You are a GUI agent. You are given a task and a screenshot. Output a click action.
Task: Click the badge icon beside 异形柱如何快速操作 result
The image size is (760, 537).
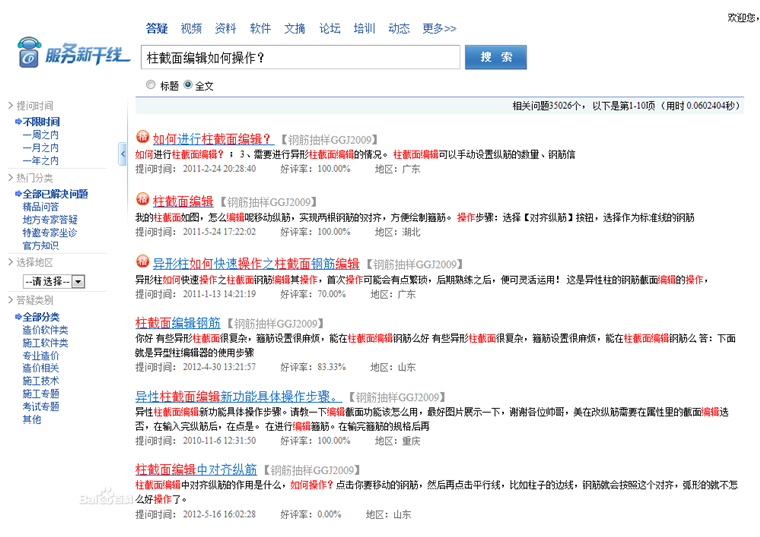[x=142, y=262]
